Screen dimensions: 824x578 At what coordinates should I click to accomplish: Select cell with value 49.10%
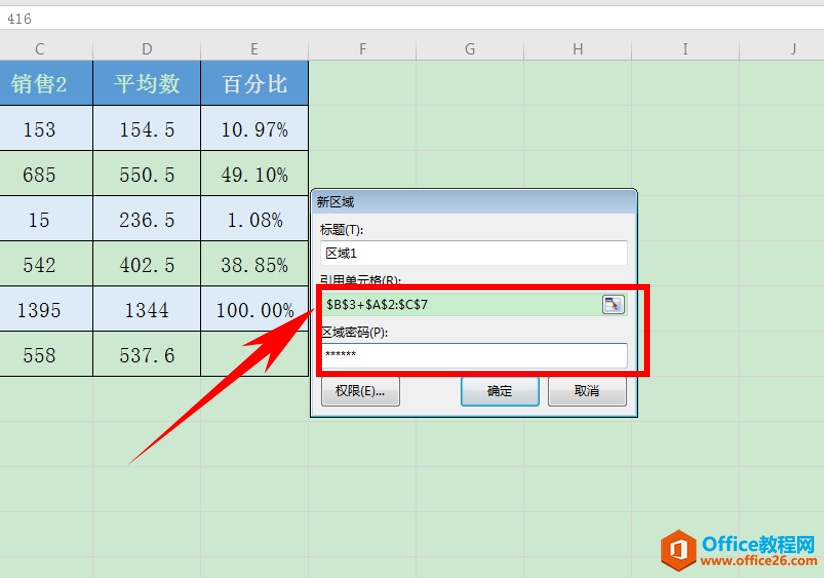(254, 175)
